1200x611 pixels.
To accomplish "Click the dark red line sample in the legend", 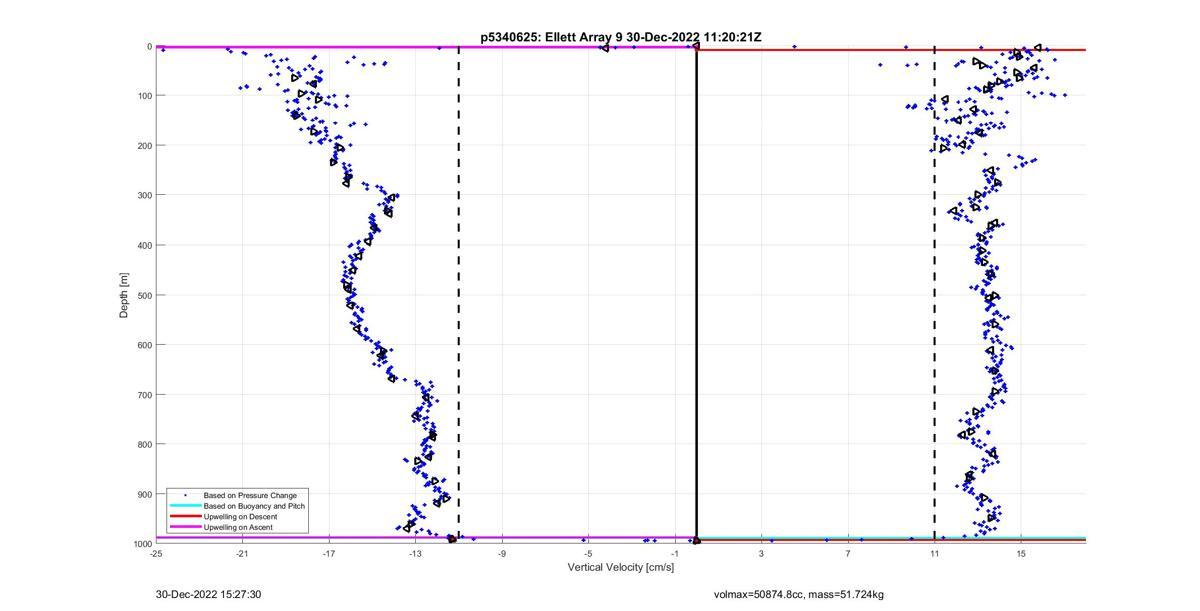I will [x=185, y=517].
